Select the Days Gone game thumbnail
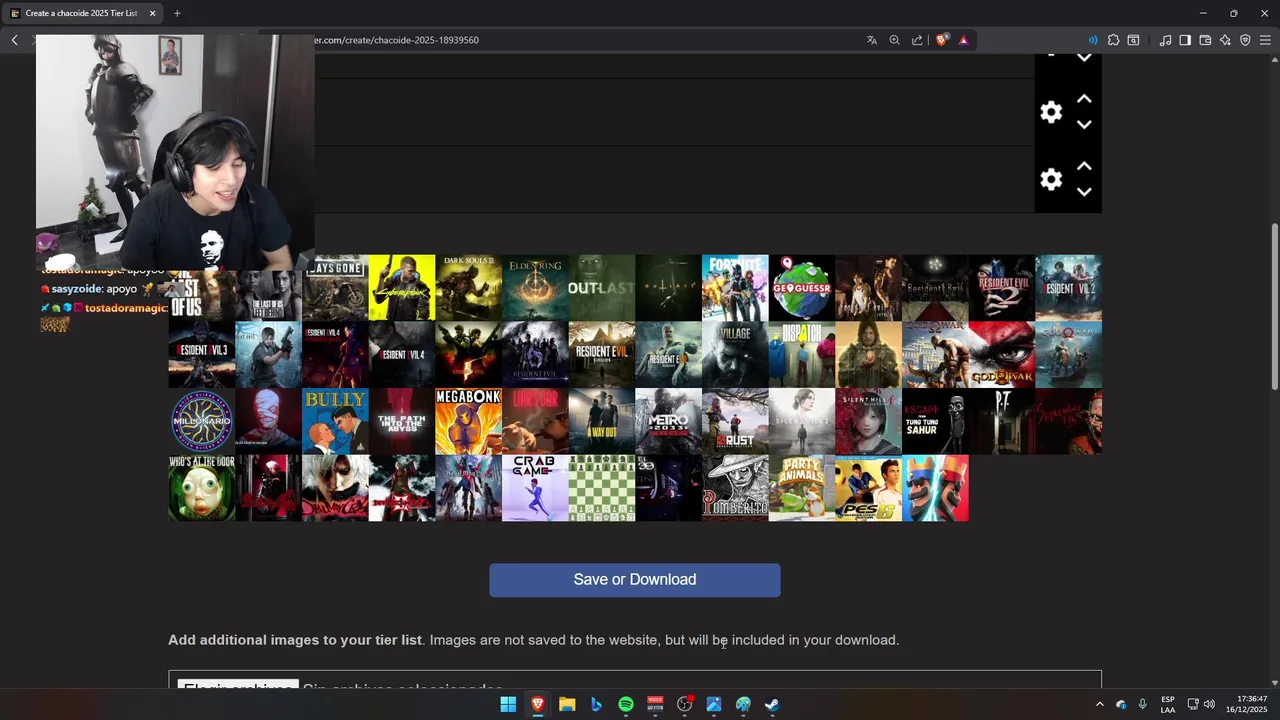 pos(335,288)
